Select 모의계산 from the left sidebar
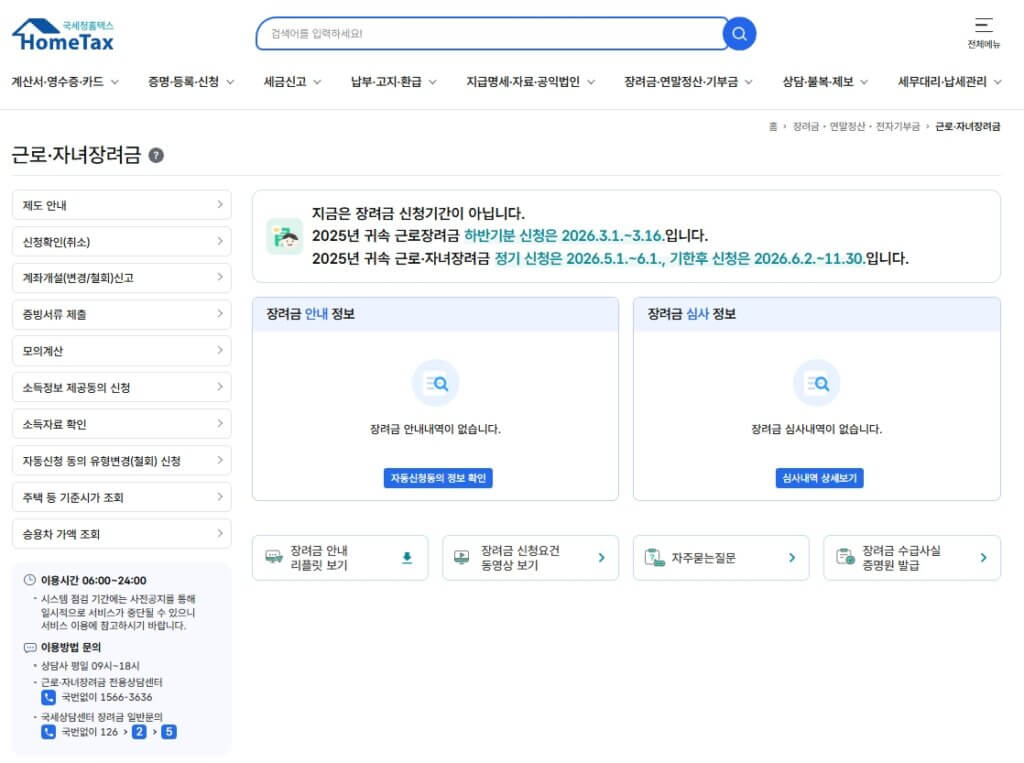The image size is (1024, 763). click(121, 351)
